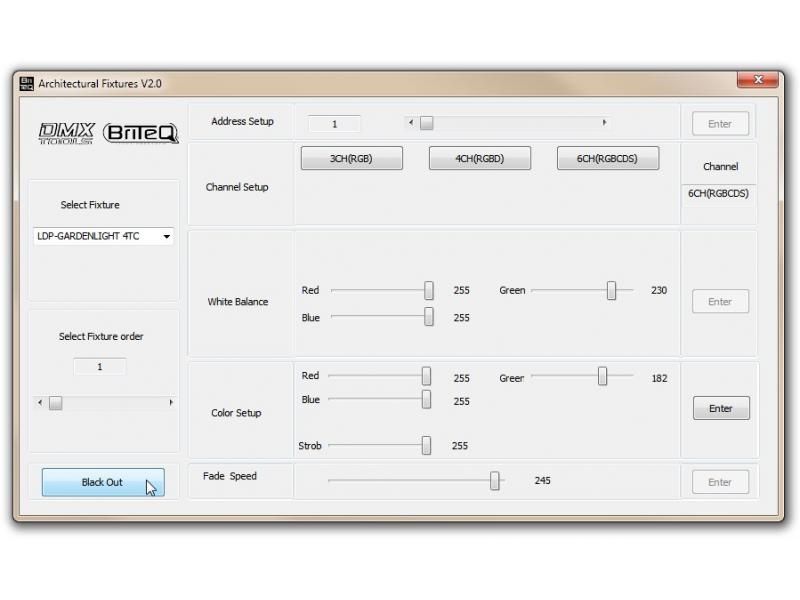Click the Address Setup scrollbar right arrow
The width and height of the screenshot is (800, 600).
604,122
